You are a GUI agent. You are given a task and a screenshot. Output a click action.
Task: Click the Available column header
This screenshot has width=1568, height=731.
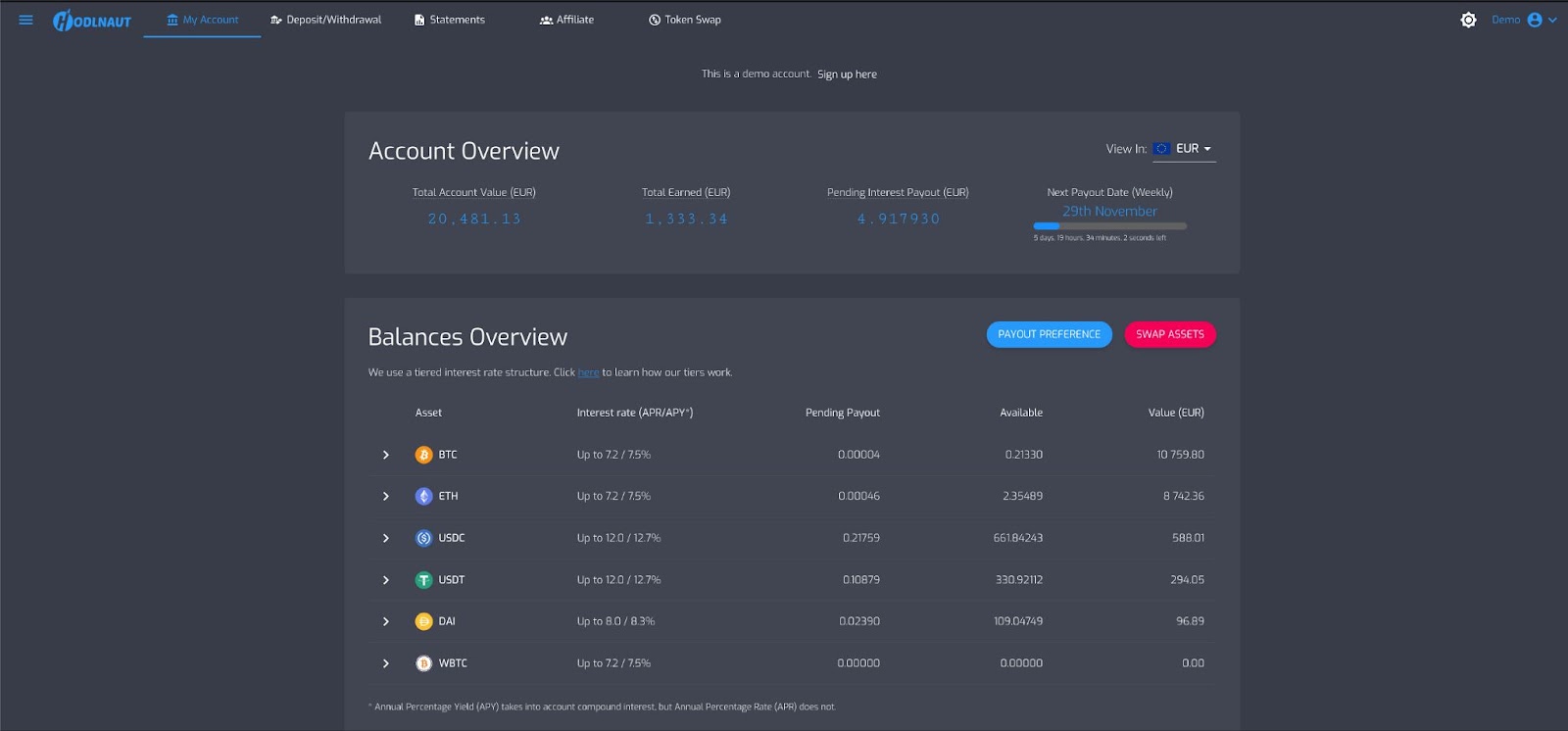click(x=1021, y=413)
